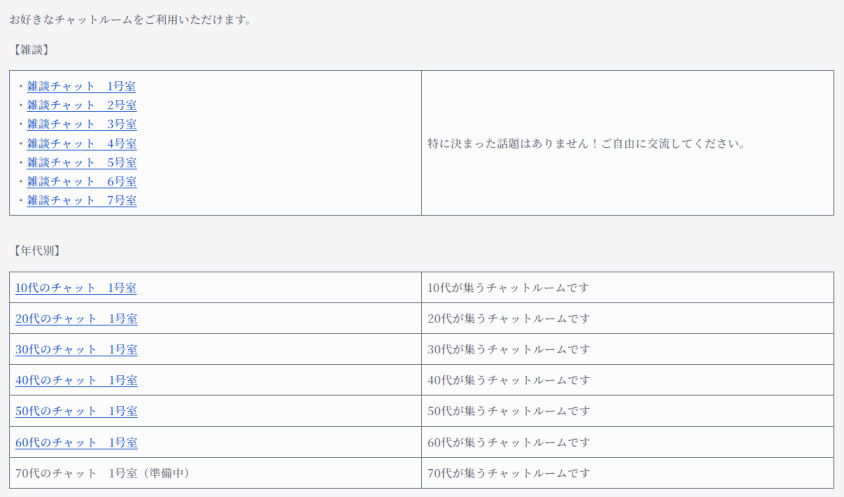Select the 雑談チャット 4号室 link

[x=81, y=143]
